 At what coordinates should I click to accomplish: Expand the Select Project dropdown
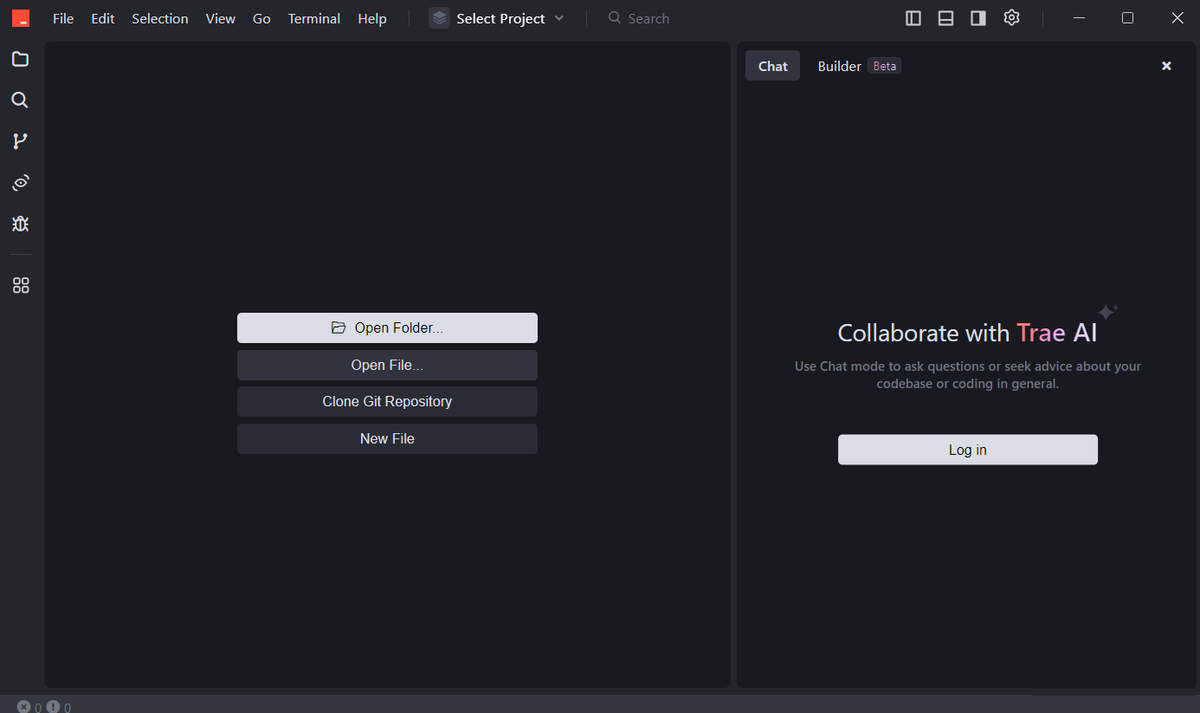tap(498, 18)
